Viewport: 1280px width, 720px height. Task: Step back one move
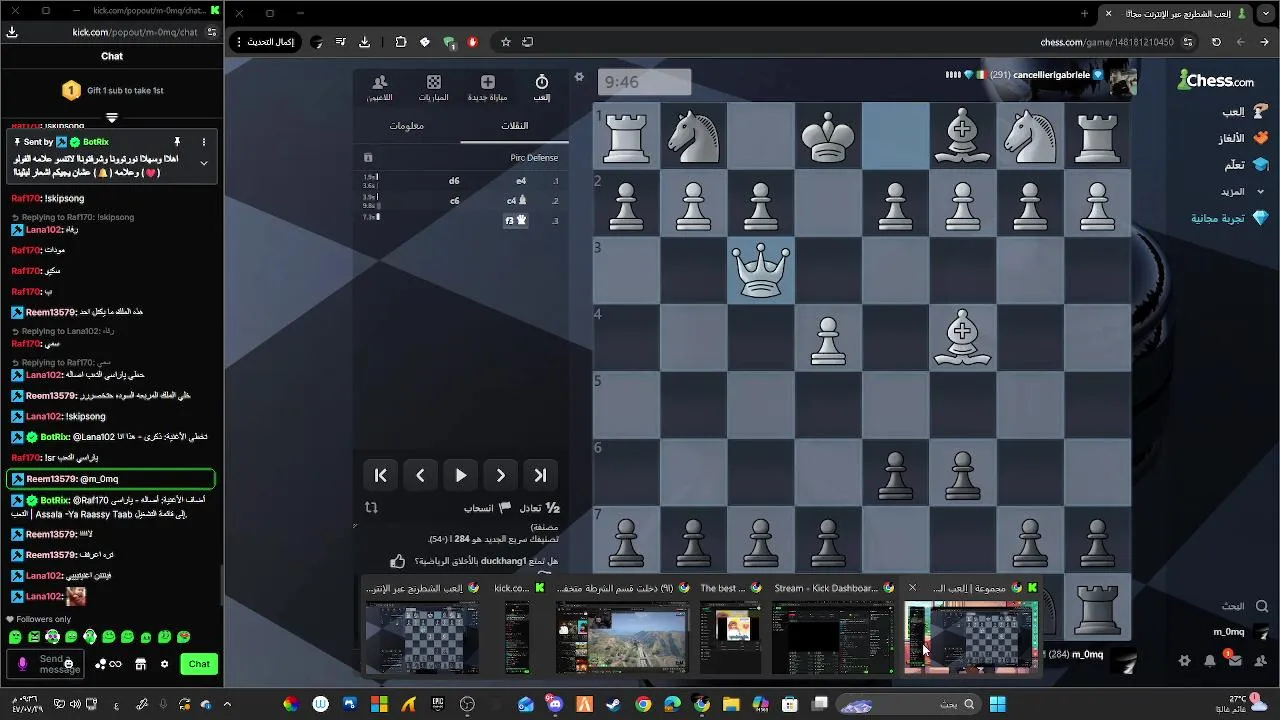(x=420, y=476)
